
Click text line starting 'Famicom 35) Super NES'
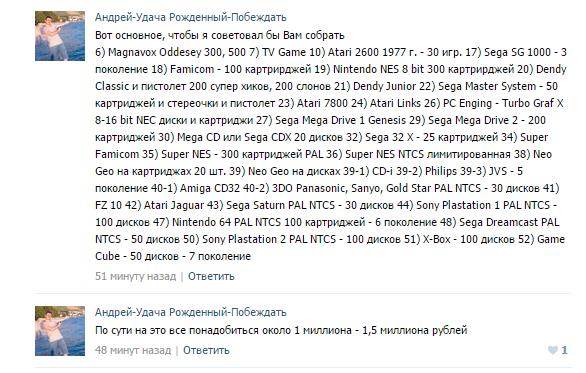pos(323,154)
